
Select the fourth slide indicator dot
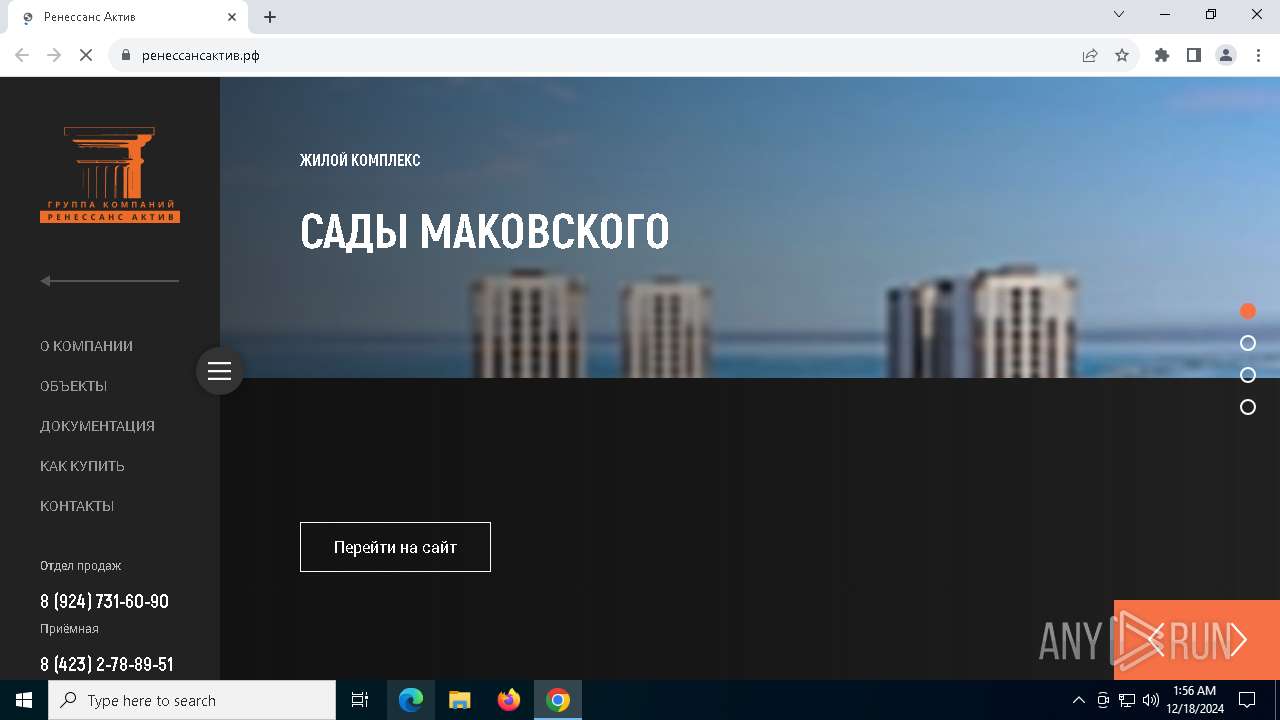coord(1248,407)
